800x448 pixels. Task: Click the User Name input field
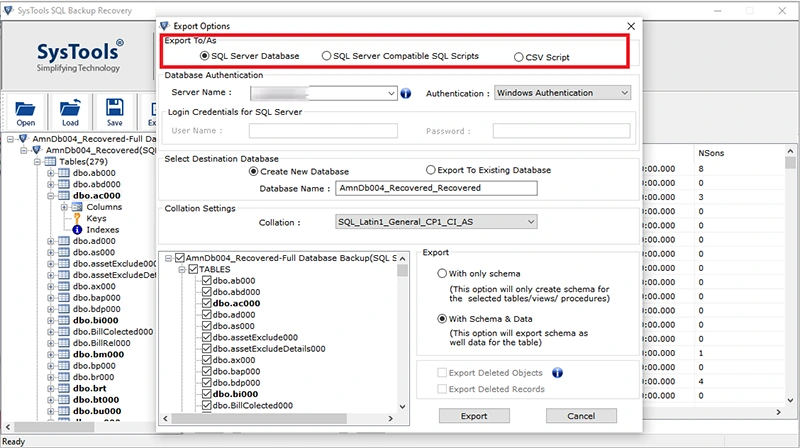[323, 131]
